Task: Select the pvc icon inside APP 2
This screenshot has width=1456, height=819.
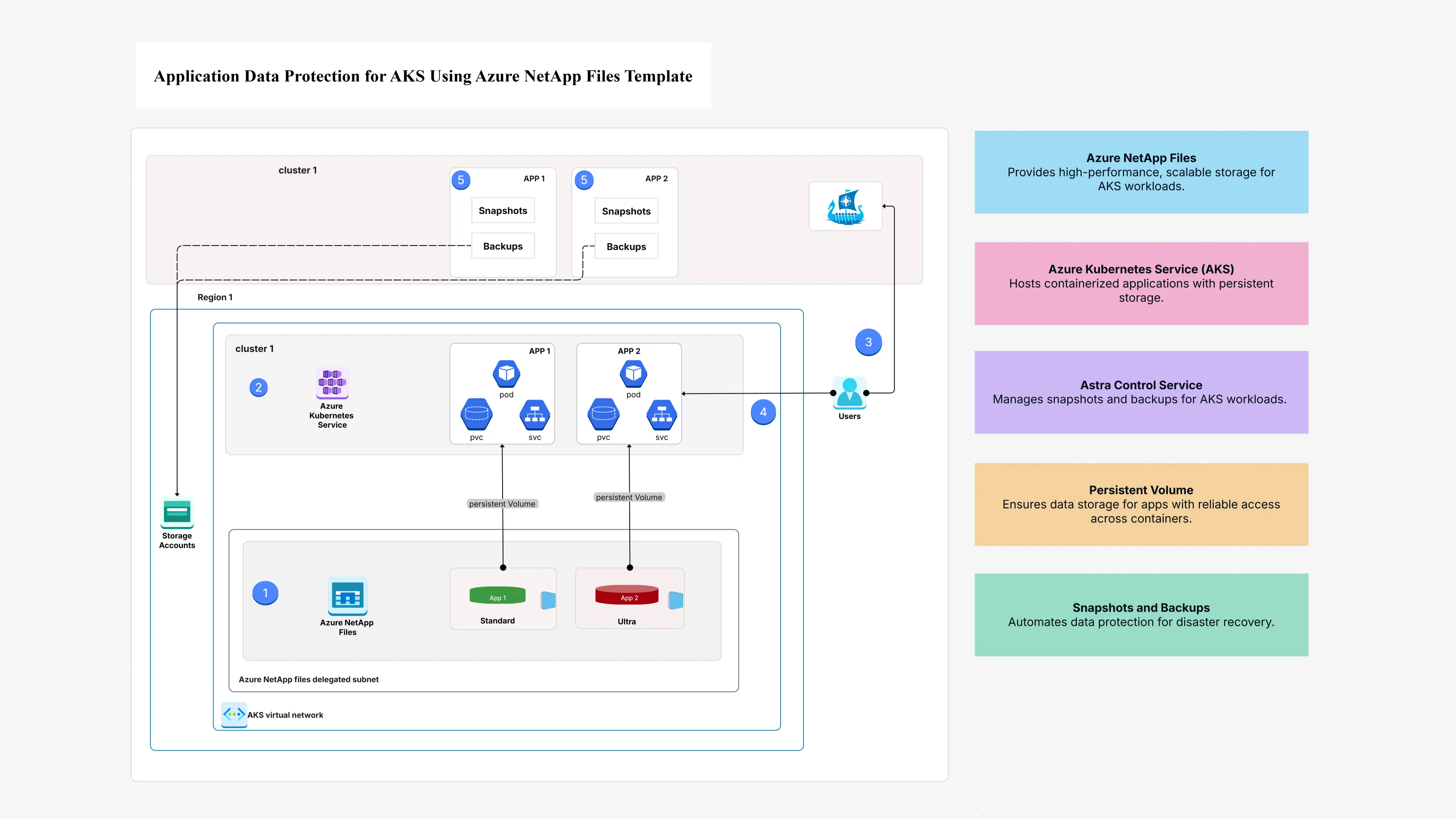Action: [x=604, y=416]
